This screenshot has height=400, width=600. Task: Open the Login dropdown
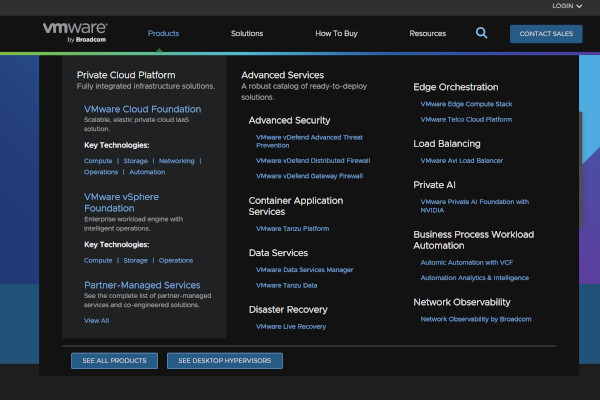click(565, 6)
